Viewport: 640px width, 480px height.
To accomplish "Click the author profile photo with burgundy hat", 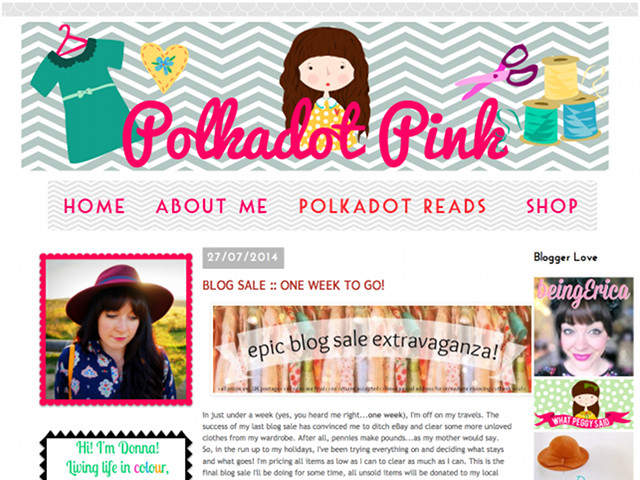I will point(116,329).
